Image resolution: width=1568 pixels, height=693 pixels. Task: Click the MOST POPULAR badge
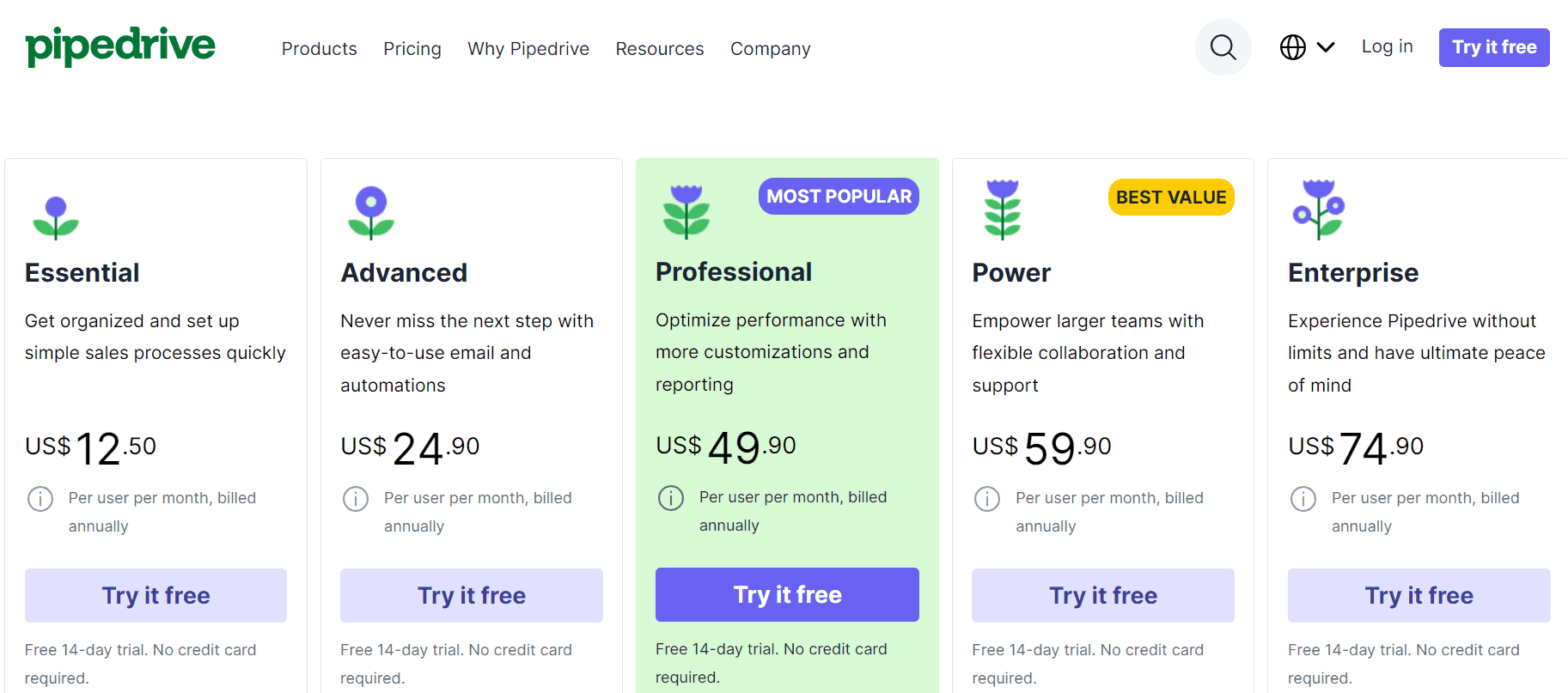tap(838, 196)
